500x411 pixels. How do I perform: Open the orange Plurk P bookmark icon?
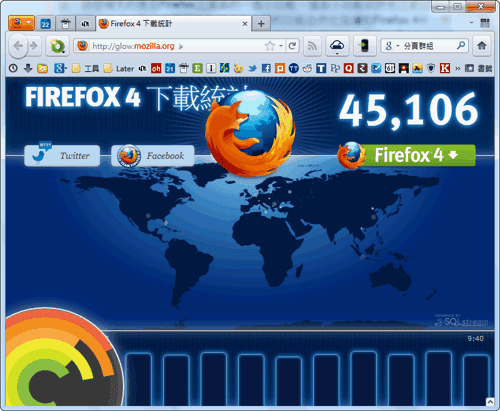(280, 68)
